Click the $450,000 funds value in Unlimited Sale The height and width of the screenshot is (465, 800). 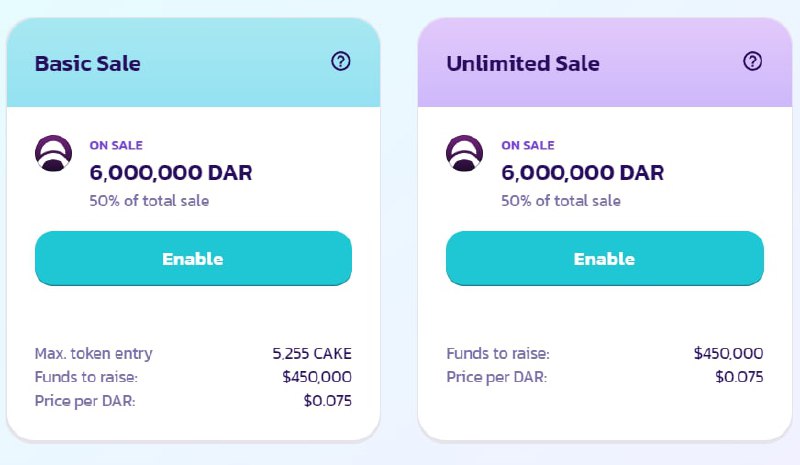coord(728,353)
